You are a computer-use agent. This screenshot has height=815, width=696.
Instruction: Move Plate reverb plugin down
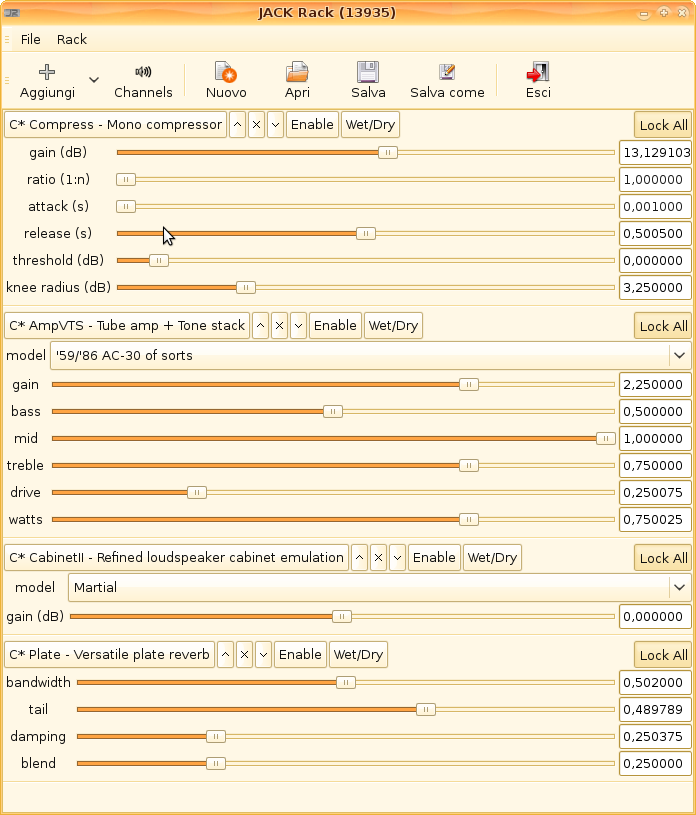(264, 654)
